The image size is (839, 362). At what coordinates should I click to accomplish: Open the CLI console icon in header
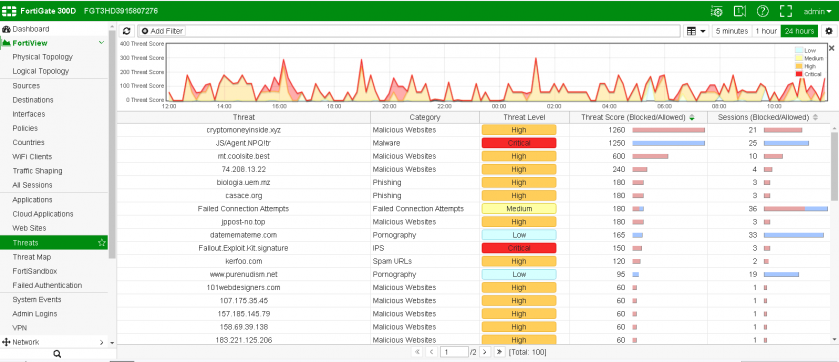click(x=739, y=11)
